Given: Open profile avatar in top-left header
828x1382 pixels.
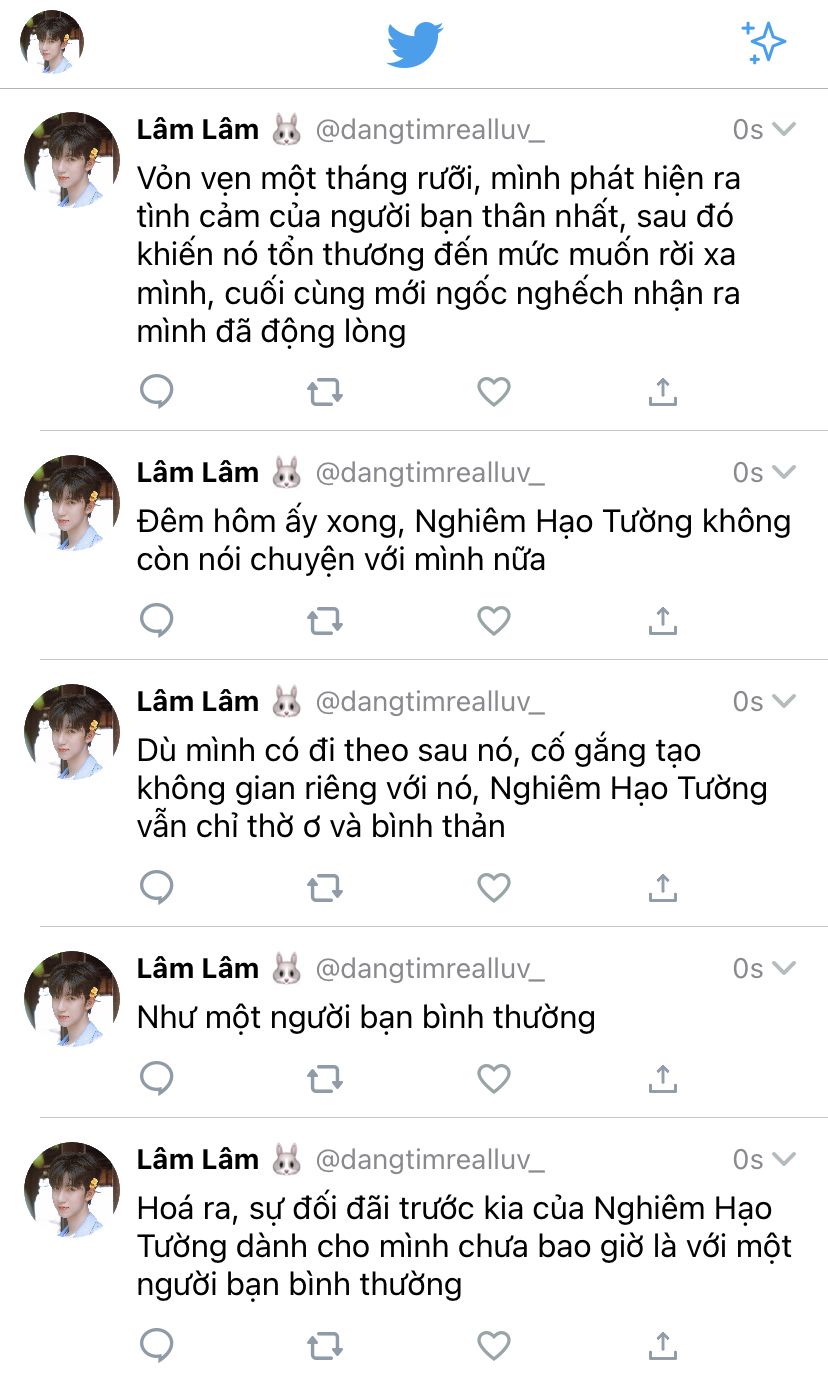Looking at the screenshot, I should click(52, 43).
